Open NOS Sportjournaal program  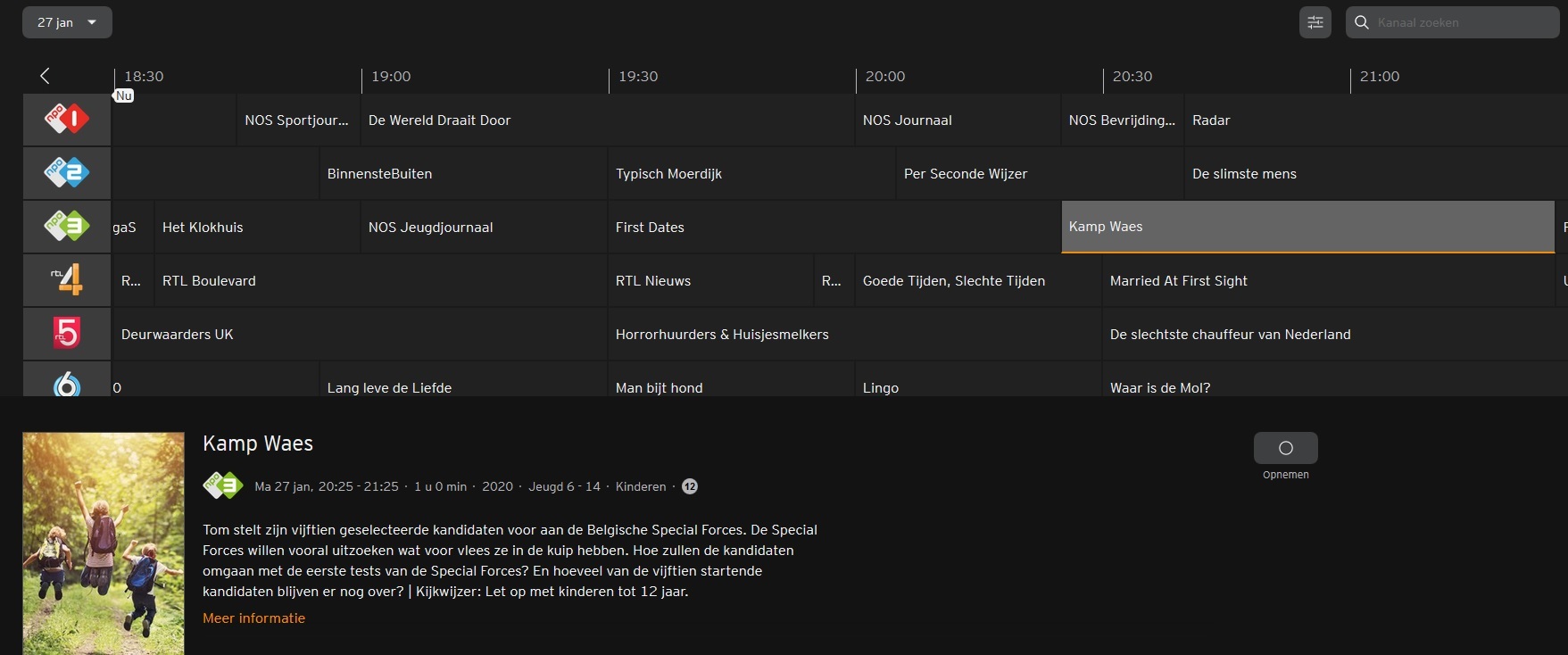(298, 120)
